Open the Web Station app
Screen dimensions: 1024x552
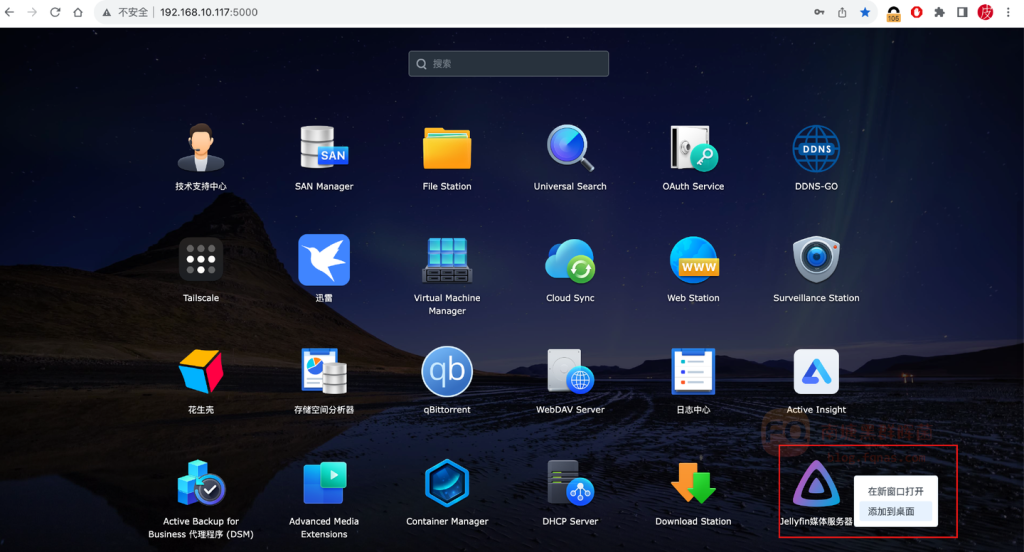click(x=693, y=261)
